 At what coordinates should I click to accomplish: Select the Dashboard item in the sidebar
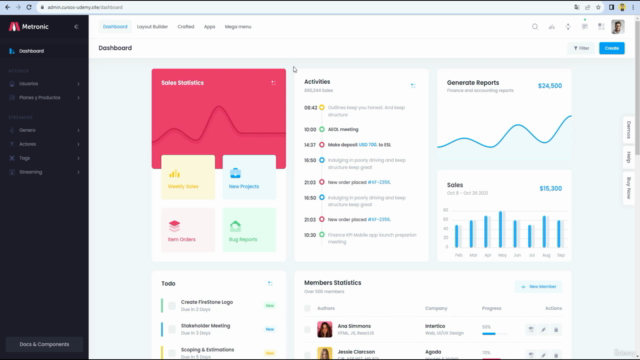coord(44,51)
